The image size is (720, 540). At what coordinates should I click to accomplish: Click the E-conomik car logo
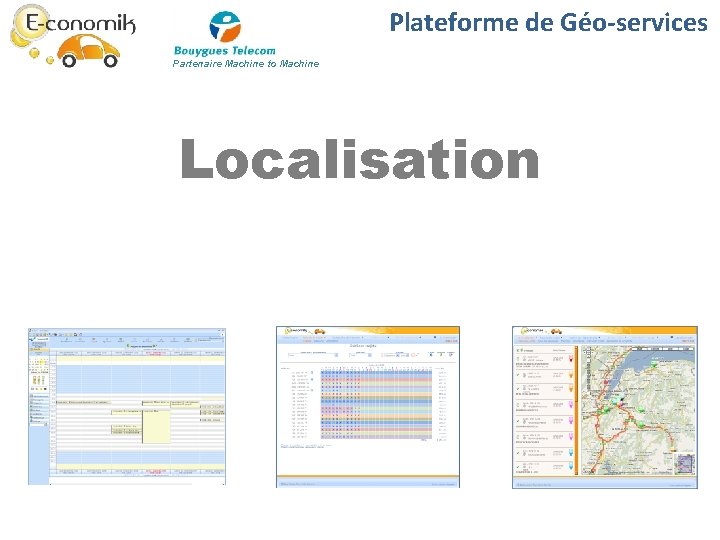coord(73,36)
